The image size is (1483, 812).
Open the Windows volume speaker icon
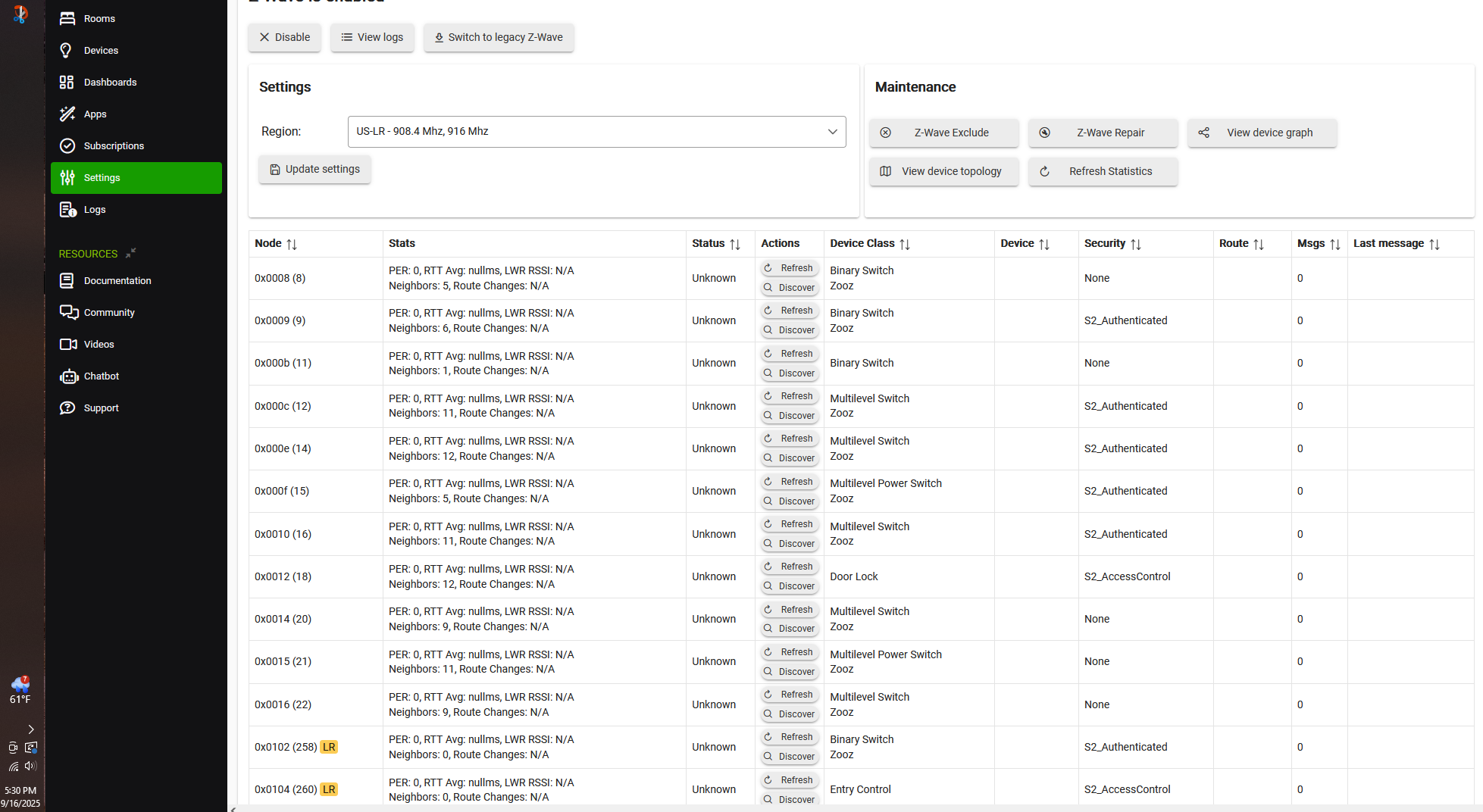[x=30, y=766]
